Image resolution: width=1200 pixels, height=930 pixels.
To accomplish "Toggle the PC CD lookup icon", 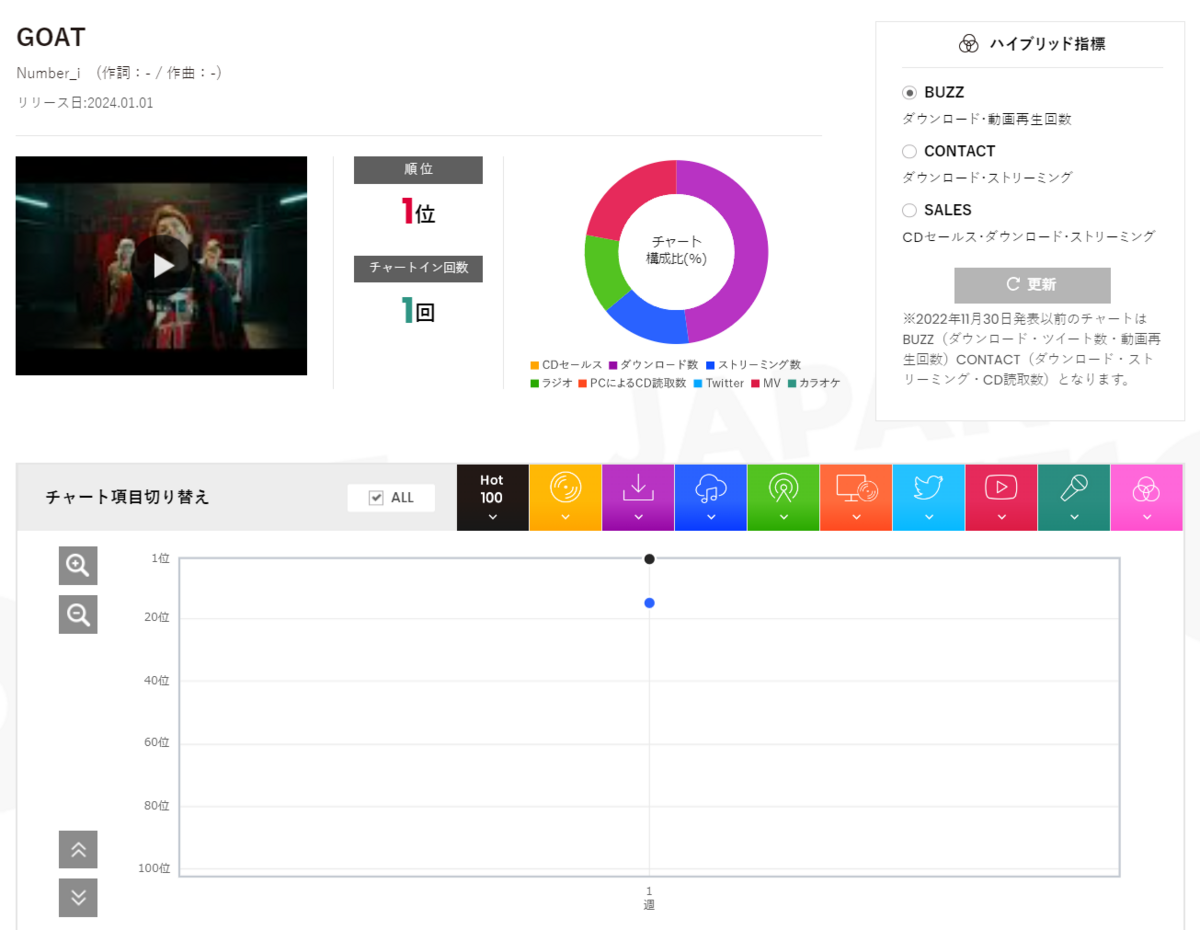I will (856, 497).
